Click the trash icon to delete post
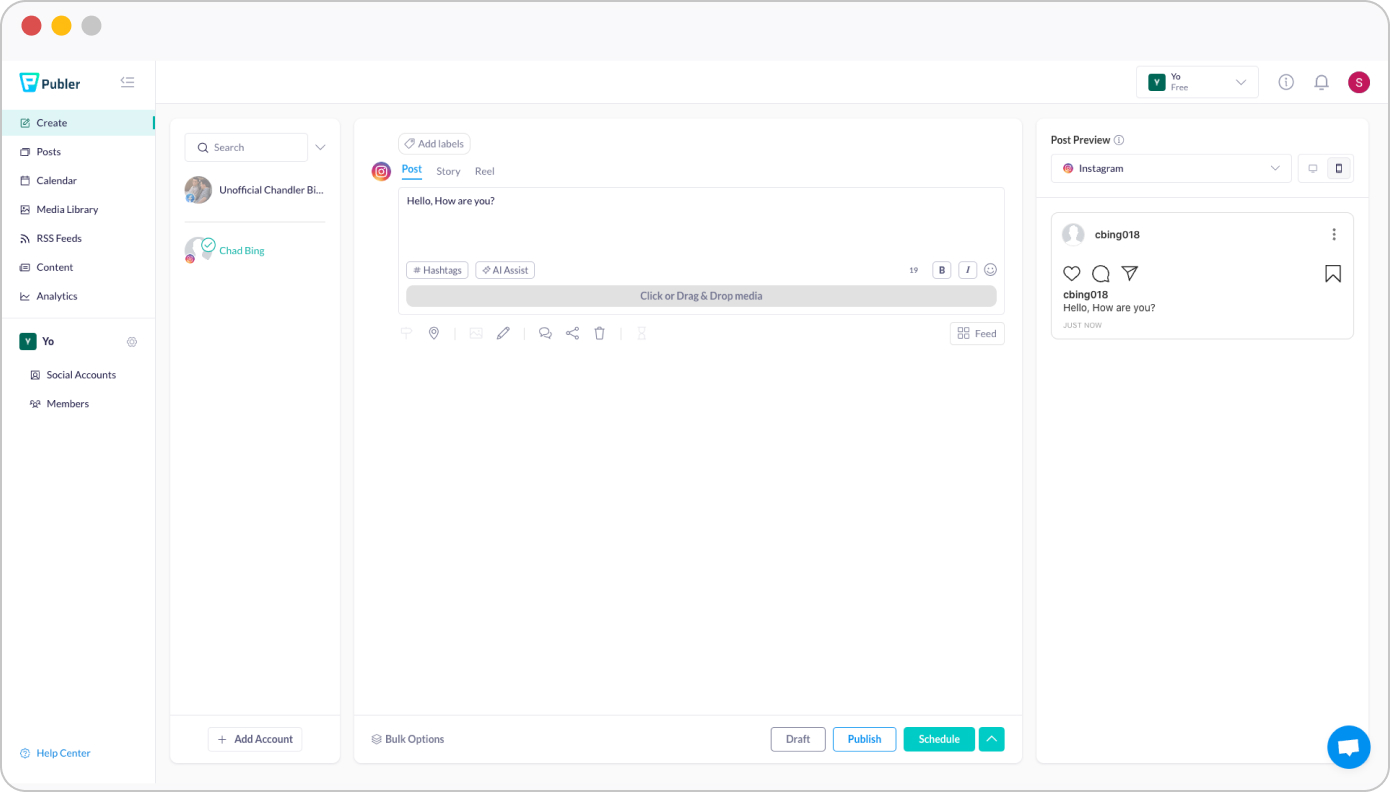 (600, 334)
